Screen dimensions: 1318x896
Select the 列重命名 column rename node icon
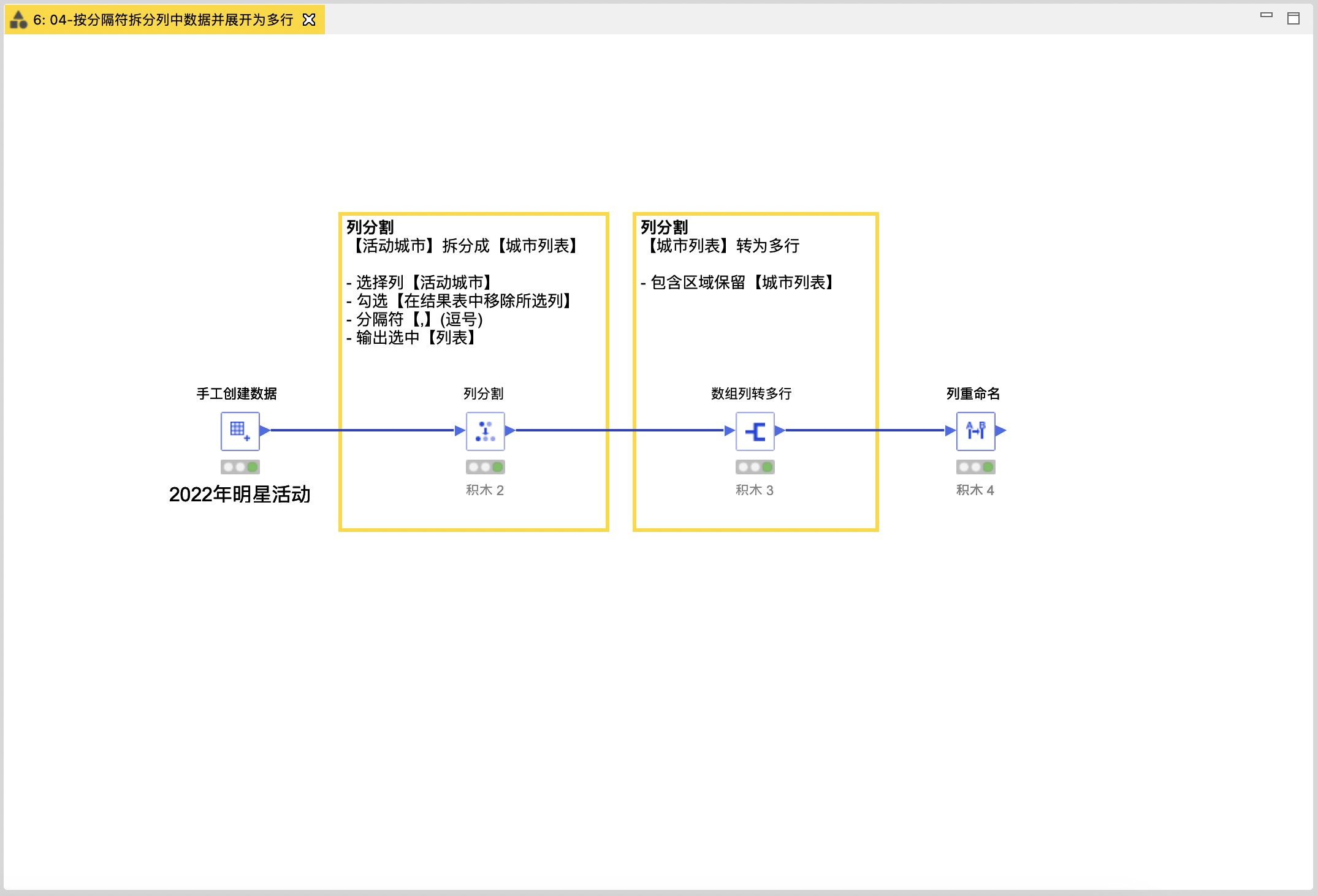point(975,431)
